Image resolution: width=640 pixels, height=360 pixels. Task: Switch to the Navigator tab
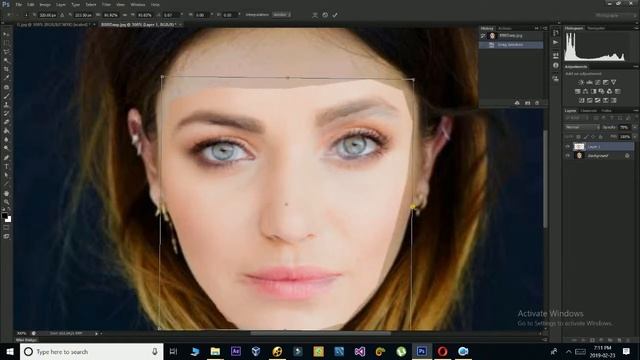point(596,28)
